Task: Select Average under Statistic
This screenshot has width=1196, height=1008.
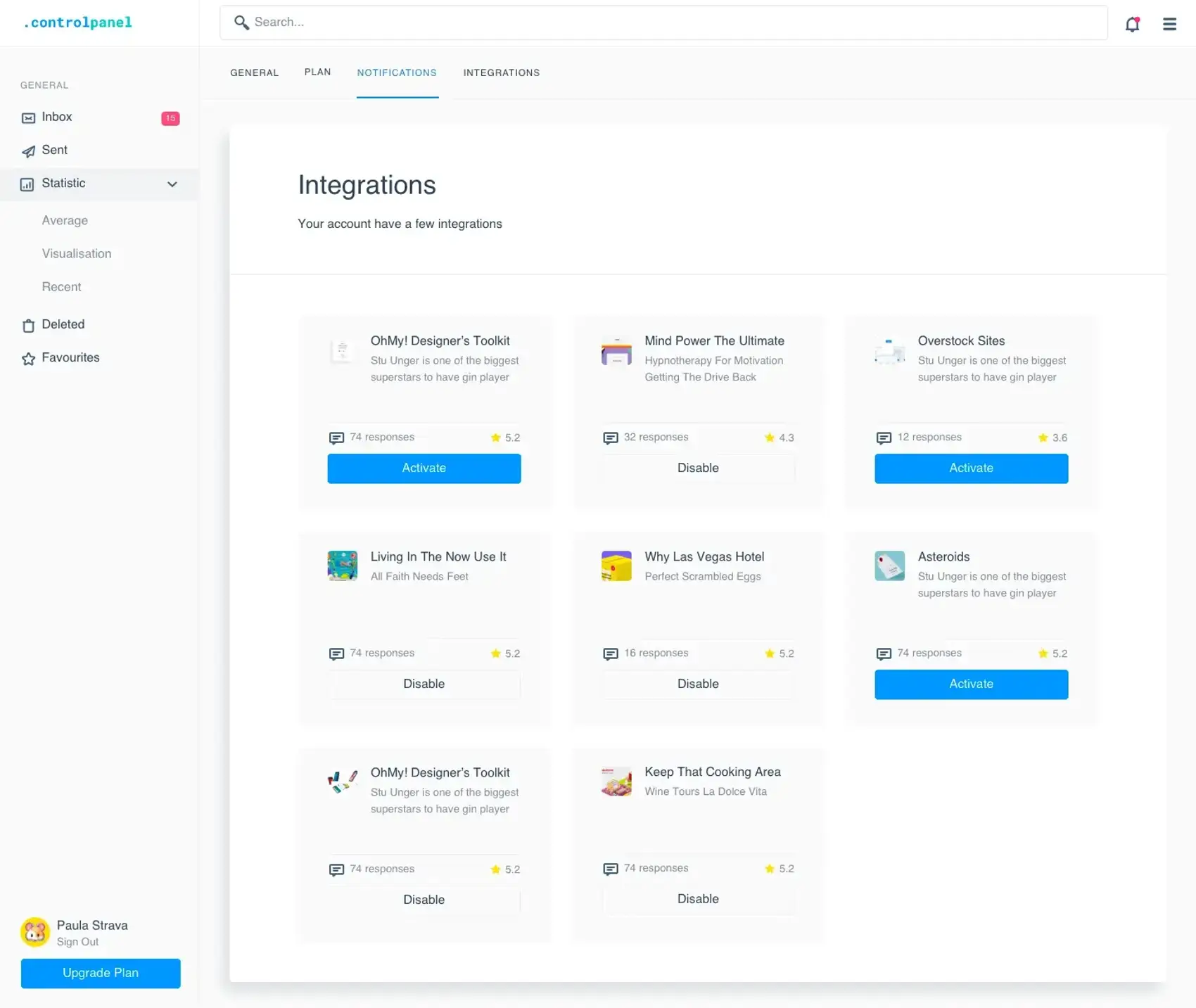Action: click(65, 221)
